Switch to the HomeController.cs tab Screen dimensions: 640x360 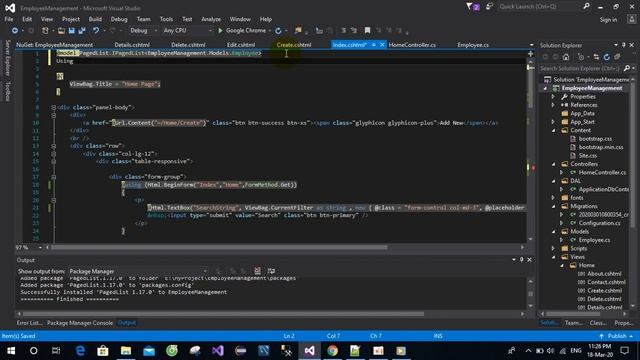pos(412,45)
